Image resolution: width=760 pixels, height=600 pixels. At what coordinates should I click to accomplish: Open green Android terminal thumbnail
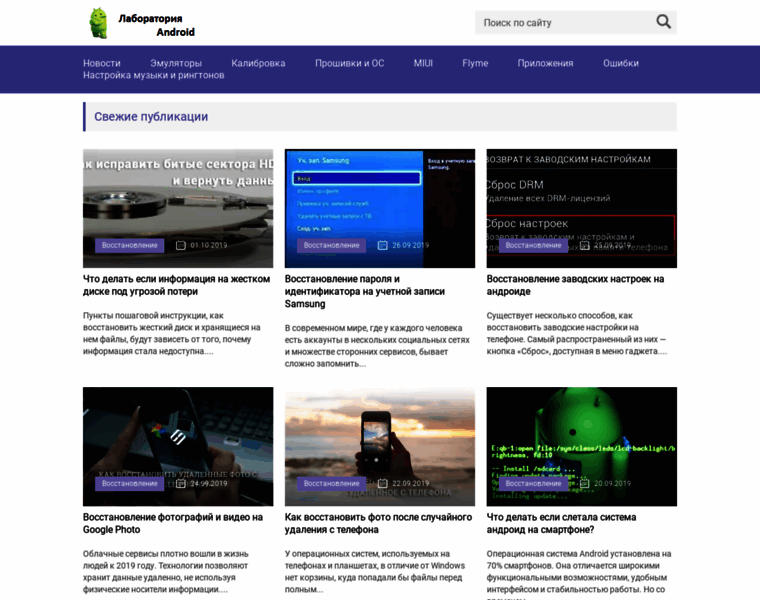pyautogui.click(x=582, y=446)
